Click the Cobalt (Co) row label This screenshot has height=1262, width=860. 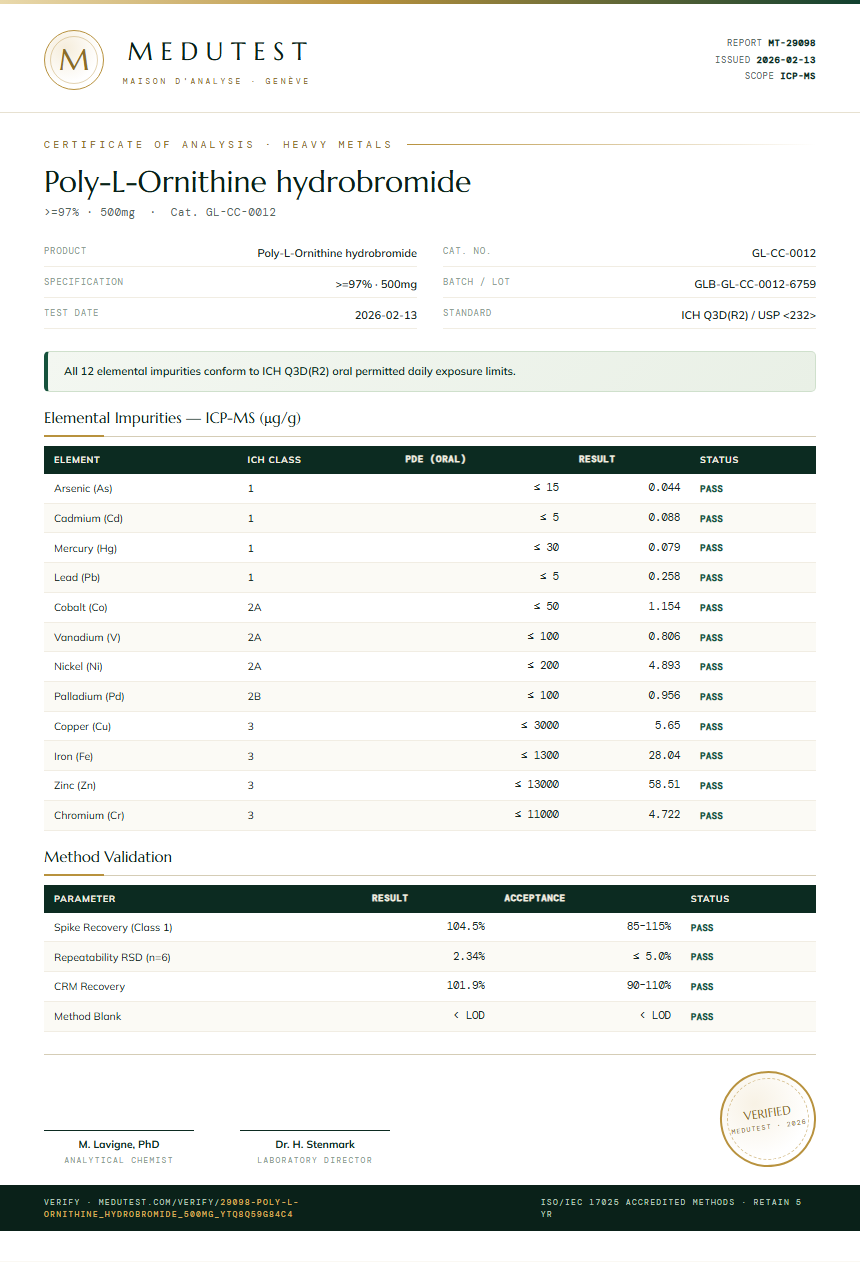pyautogui.click(x=80, y=607)
